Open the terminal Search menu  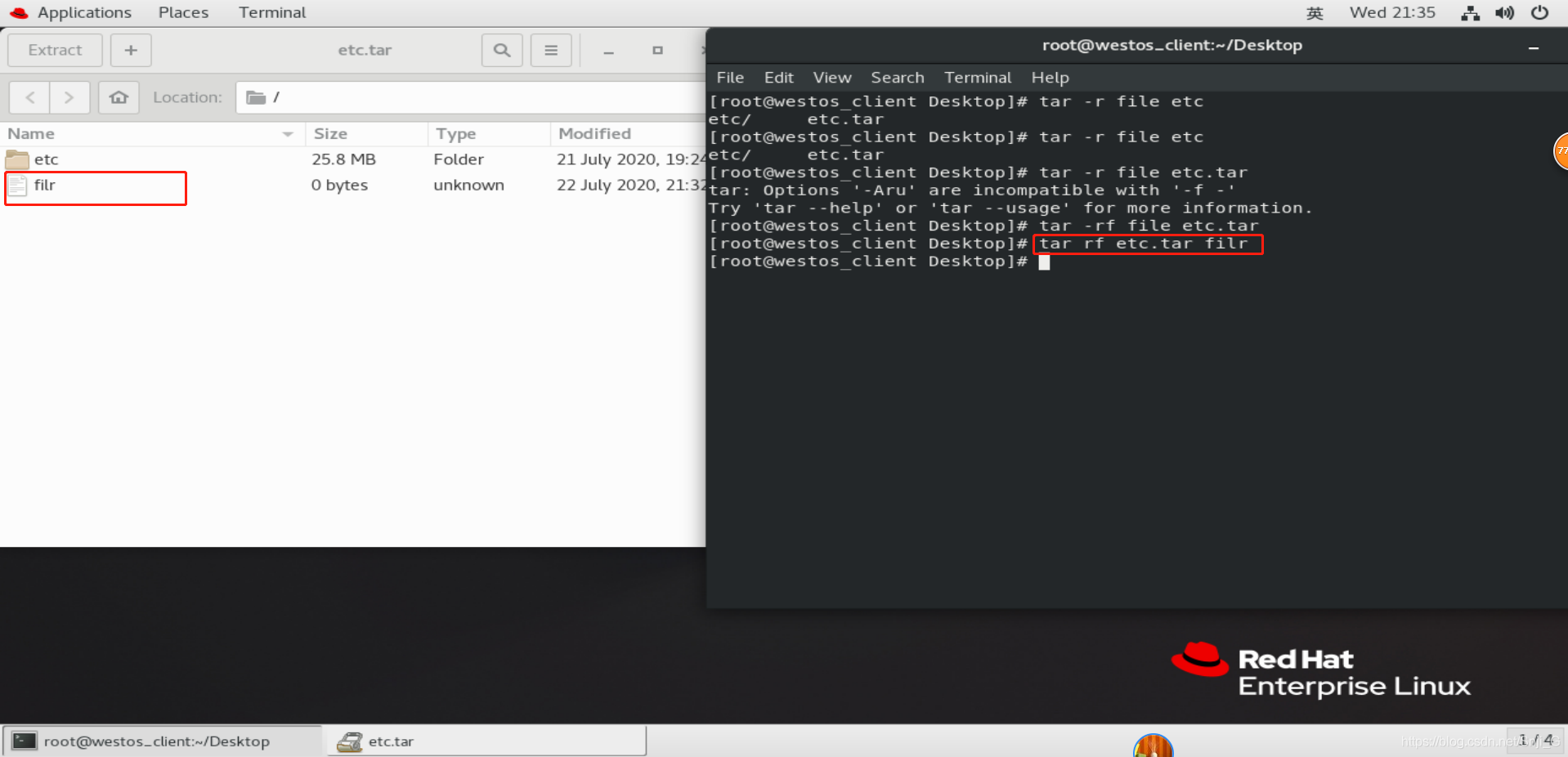[898, 78]
